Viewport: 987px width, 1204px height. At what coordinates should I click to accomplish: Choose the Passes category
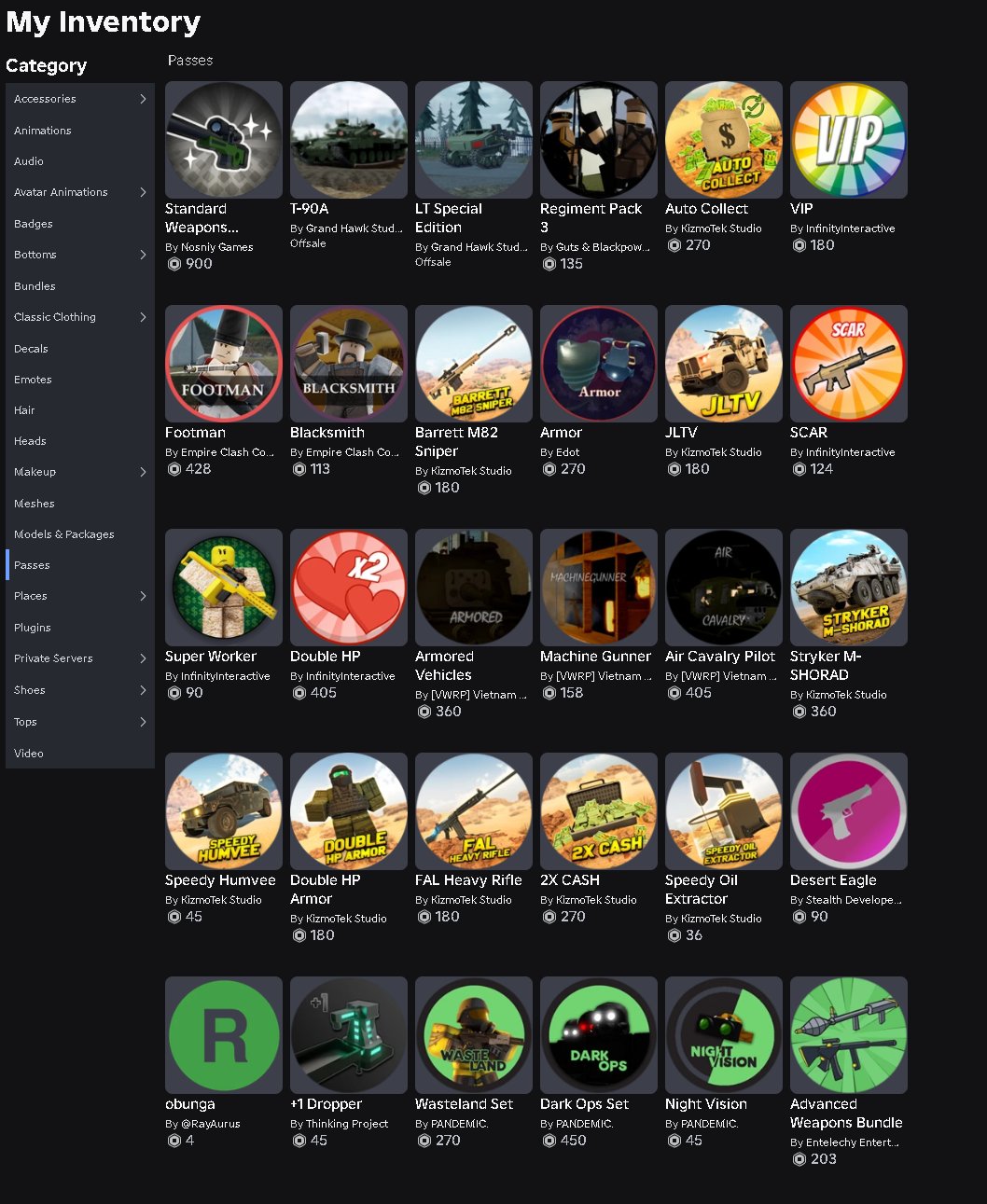point(80,565)
